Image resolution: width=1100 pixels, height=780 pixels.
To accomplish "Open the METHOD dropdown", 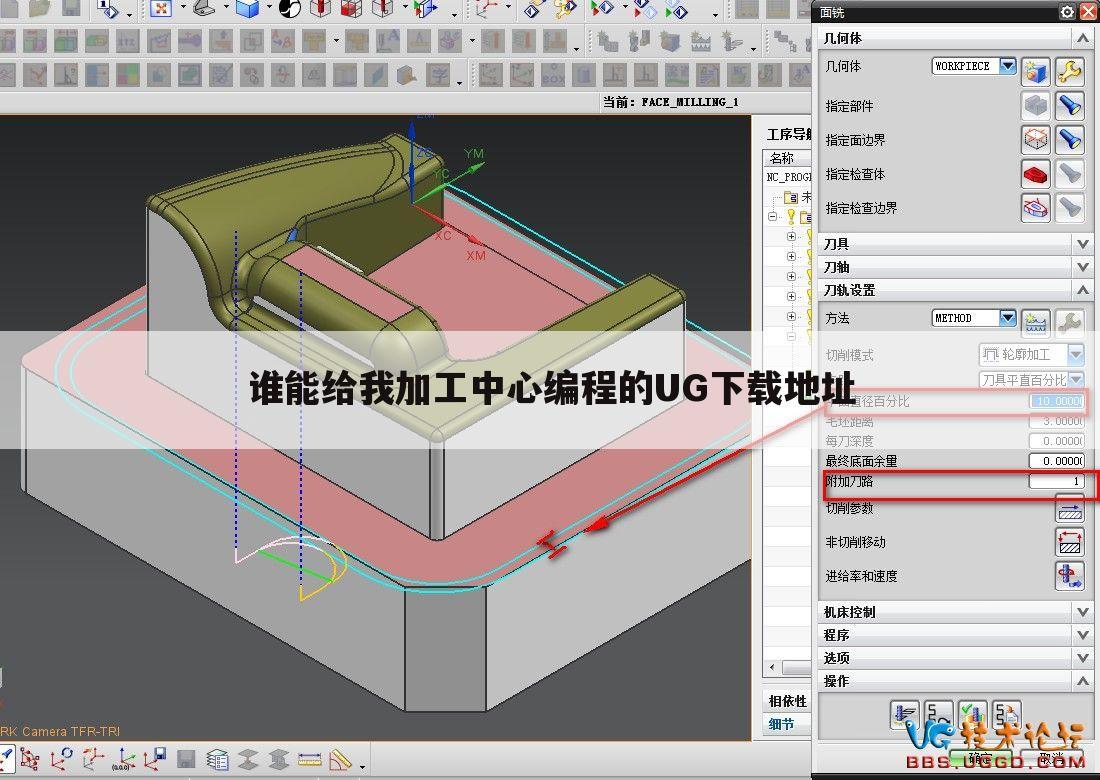I will tap(1007, 318).
